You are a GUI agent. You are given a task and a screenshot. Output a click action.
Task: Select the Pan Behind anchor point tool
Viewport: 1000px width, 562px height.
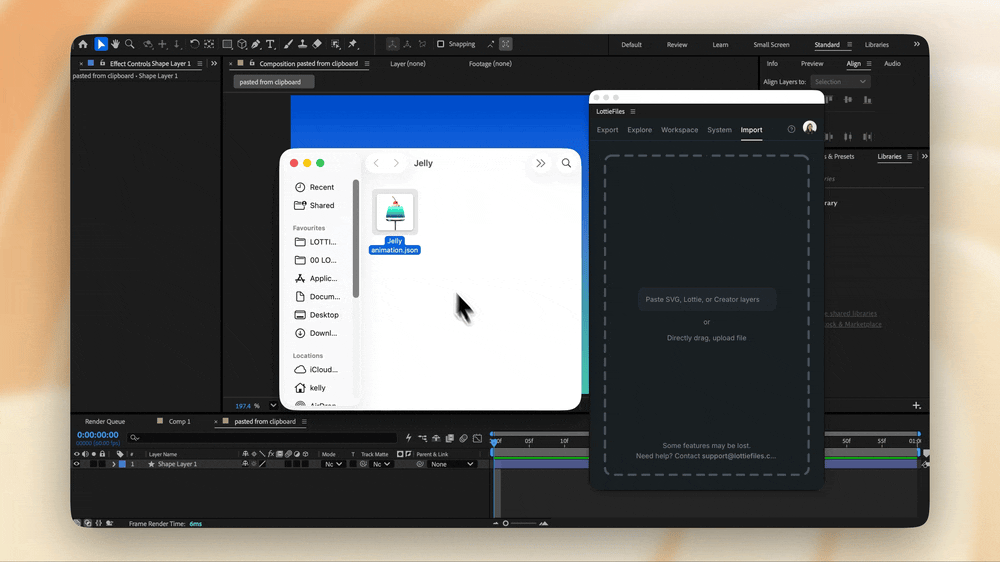209,44
